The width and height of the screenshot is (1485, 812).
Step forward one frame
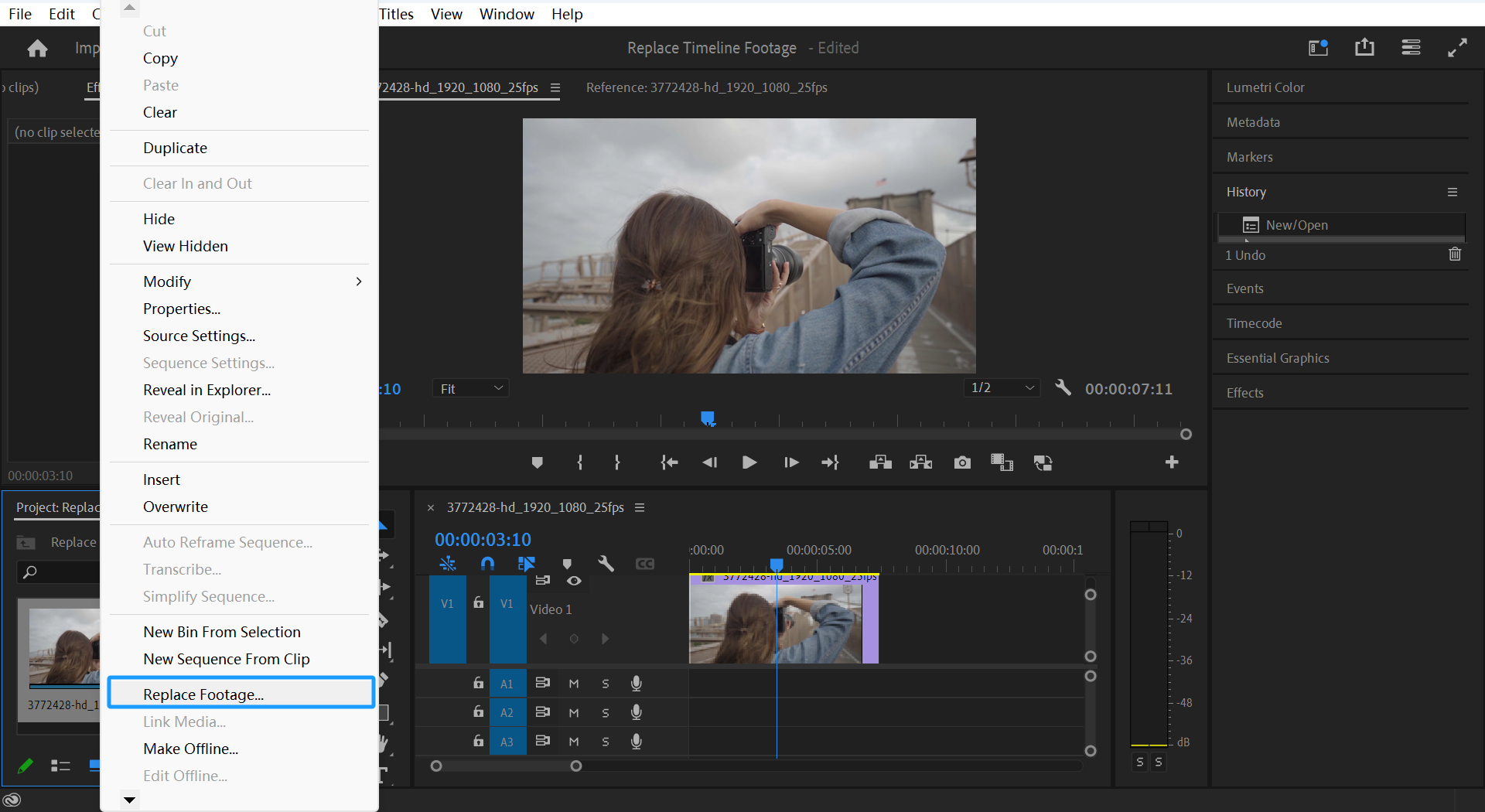791,462
